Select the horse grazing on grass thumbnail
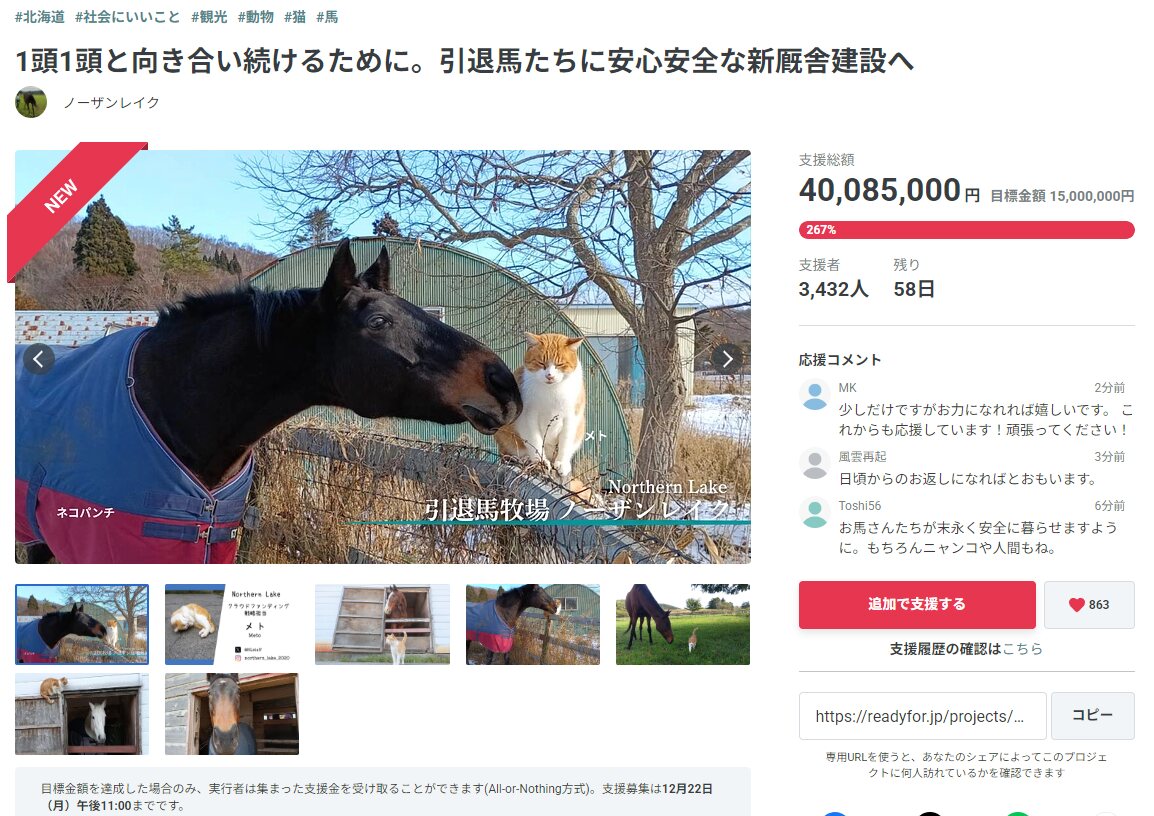This screenshot has width=1154, height=816. [682, 625]
